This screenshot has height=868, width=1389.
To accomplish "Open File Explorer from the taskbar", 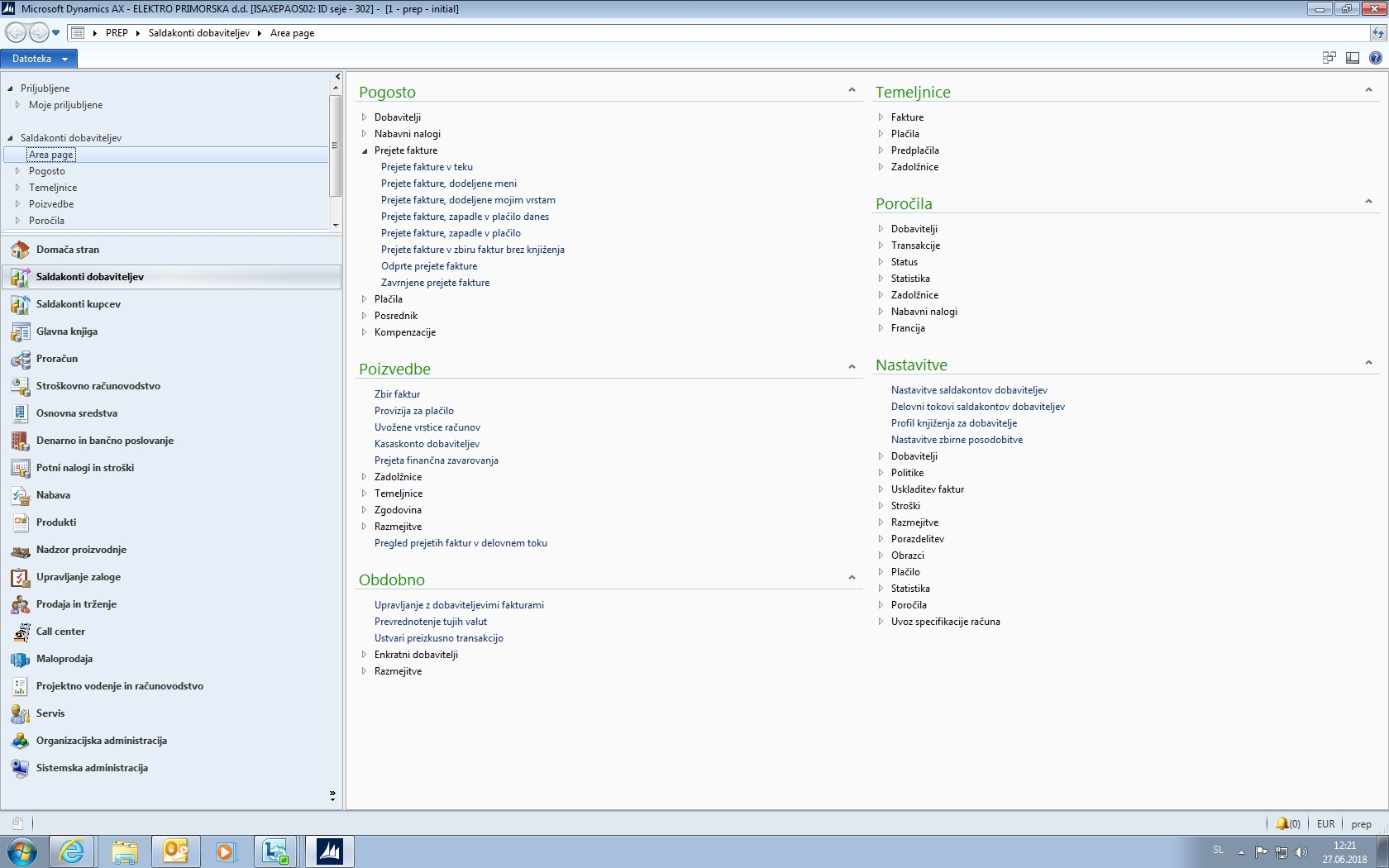I will click(124, 851).
